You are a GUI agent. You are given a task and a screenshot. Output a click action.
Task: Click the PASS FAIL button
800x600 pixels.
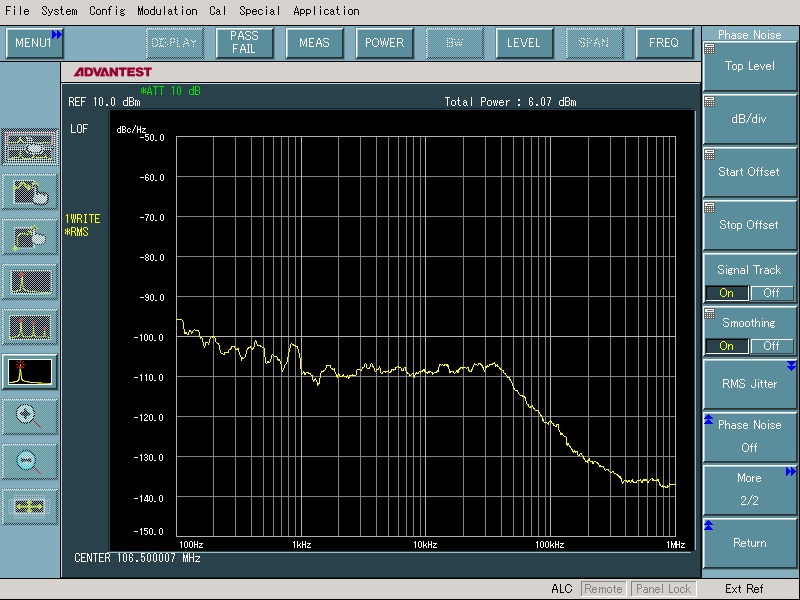point(244,43)
